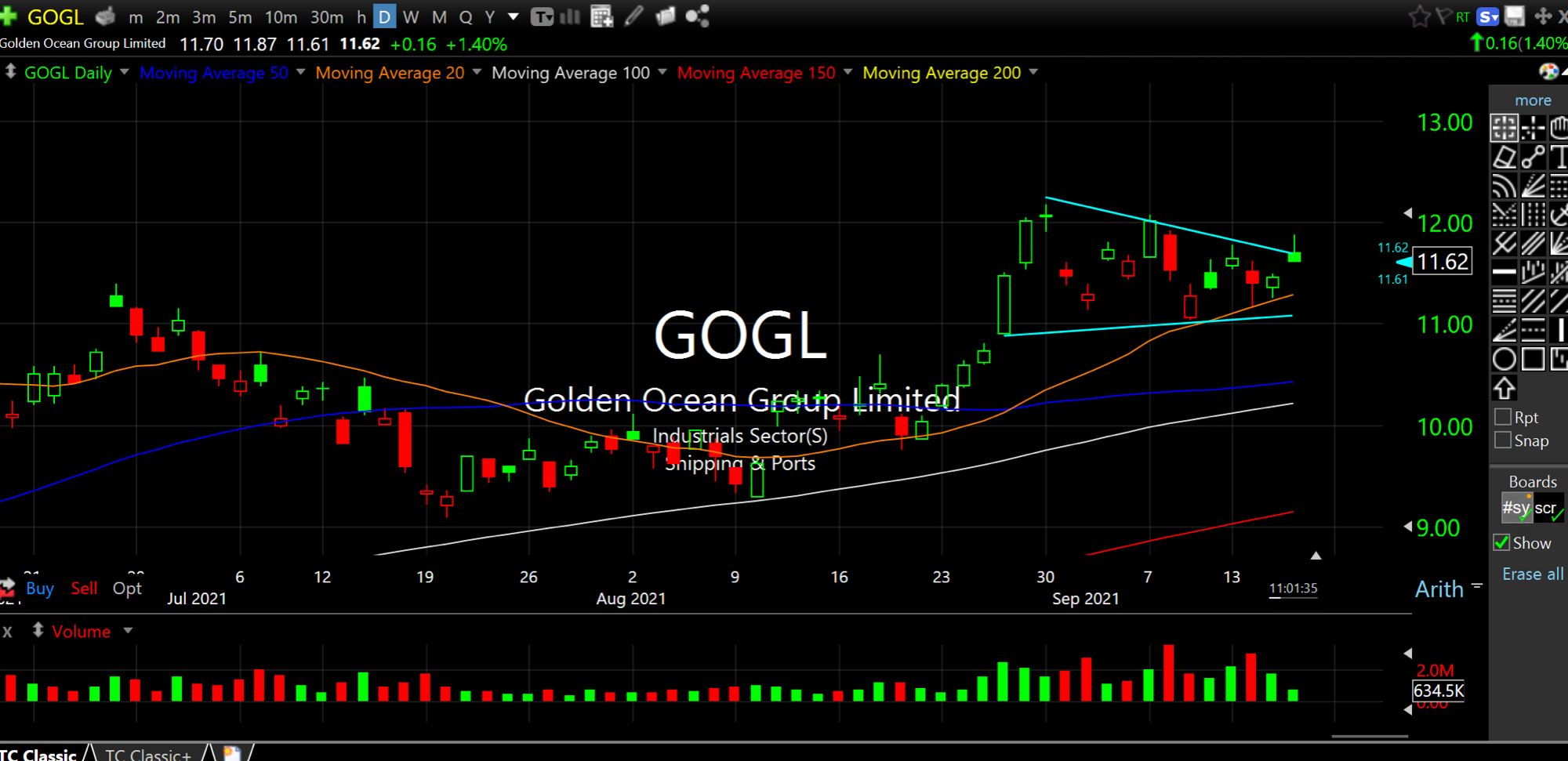This screenshot has width=1568, height=761.
Task: Open the Moving Average 150 dropdown
Action: point(848,72)
